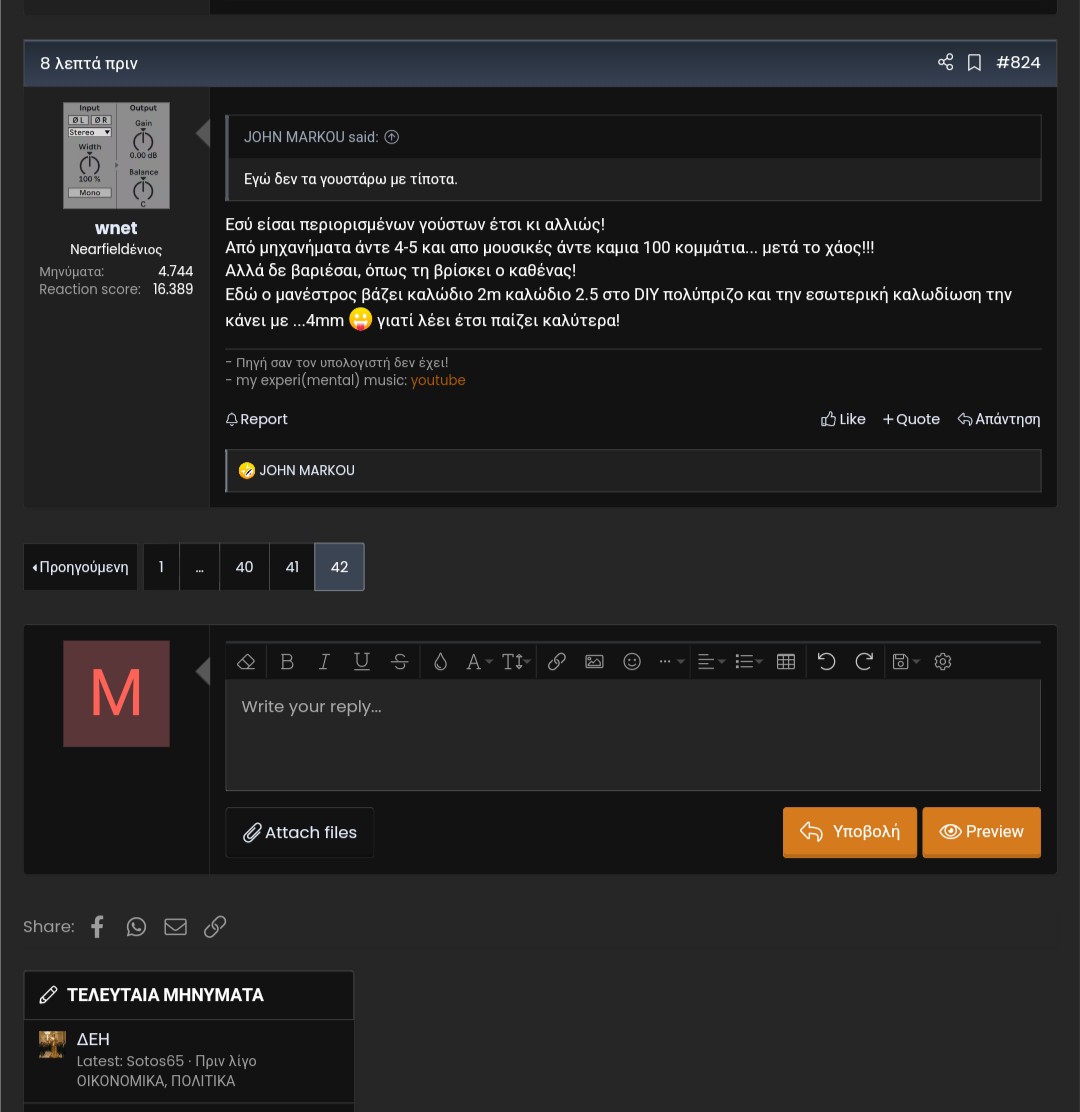Go to page 41
1080x1112 pixels.
[x=292, y=567]
